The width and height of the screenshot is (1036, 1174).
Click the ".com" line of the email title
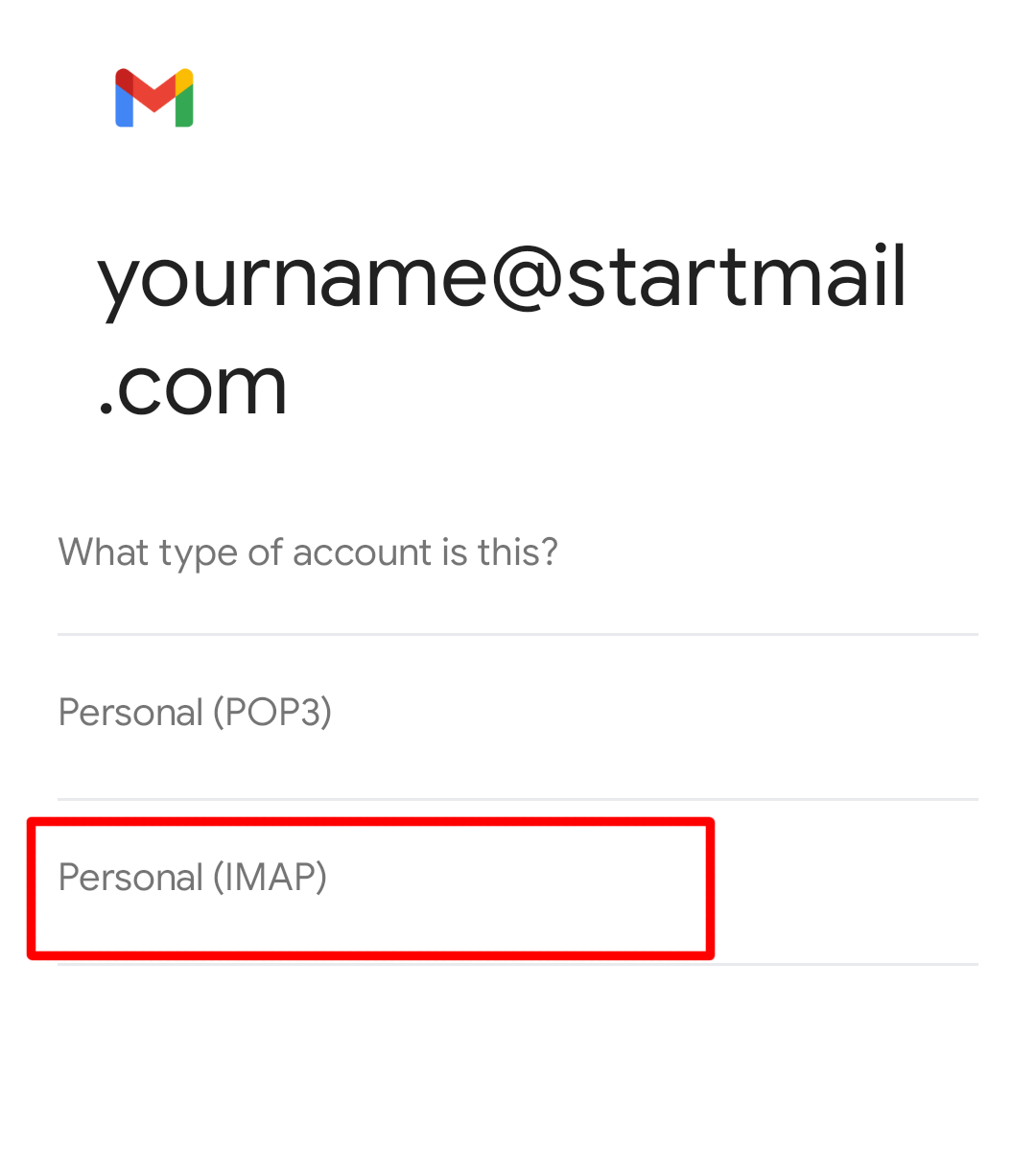[x=193, y=388]
